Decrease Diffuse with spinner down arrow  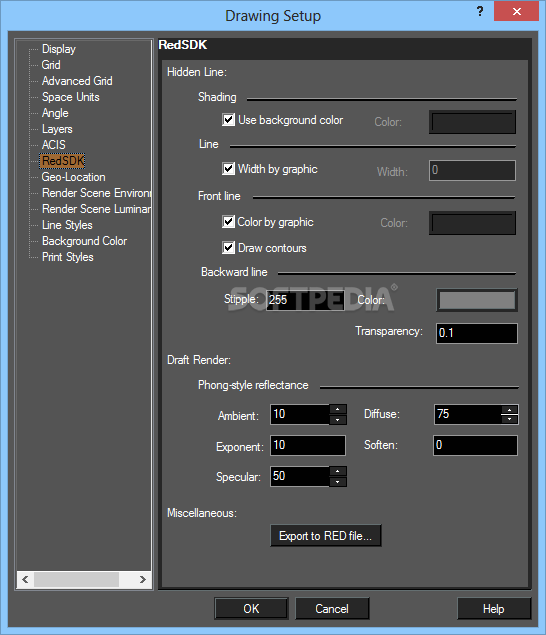510,420
